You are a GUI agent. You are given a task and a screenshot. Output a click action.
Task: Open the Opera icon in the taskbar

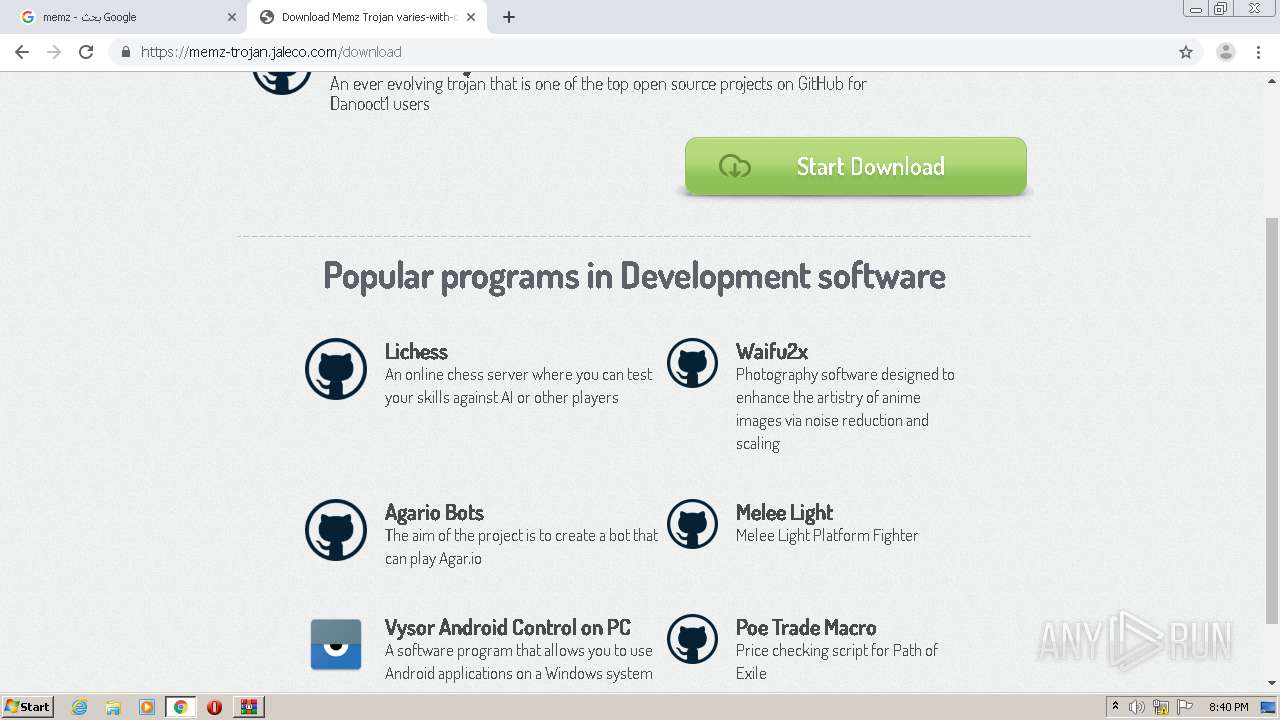[214, 707]
